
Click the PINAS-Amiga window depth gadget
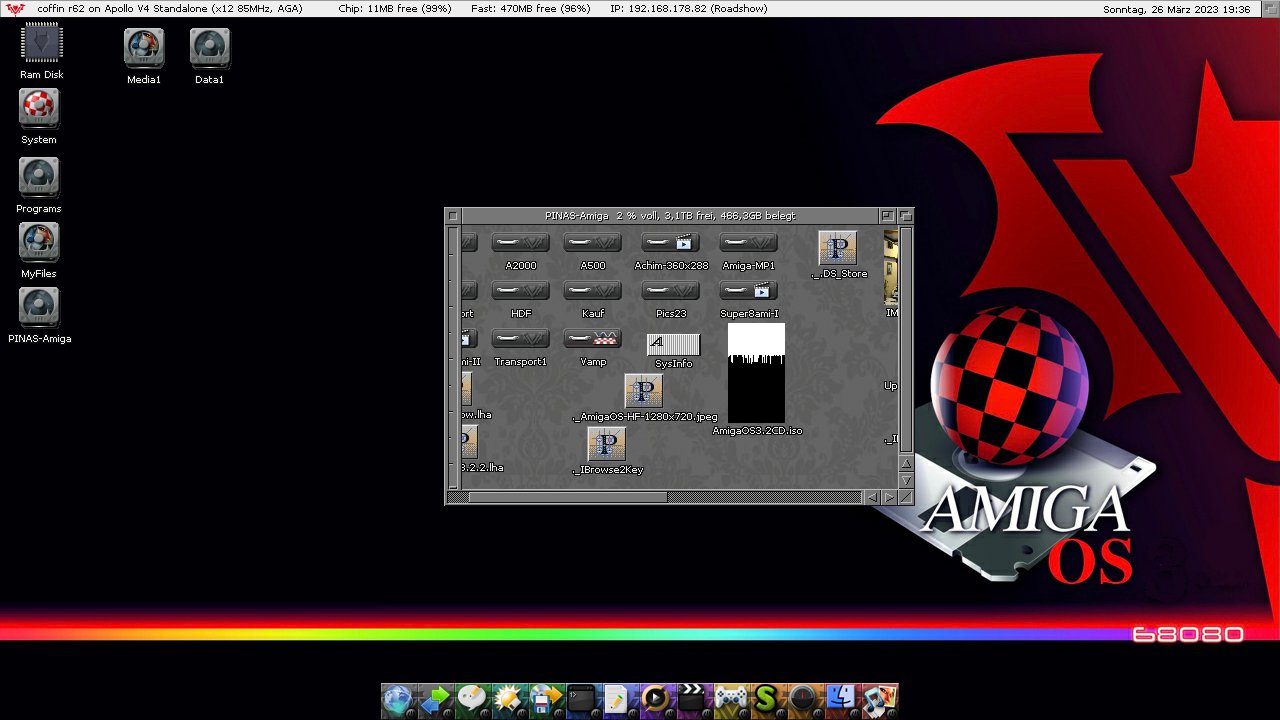coord(906,215)
